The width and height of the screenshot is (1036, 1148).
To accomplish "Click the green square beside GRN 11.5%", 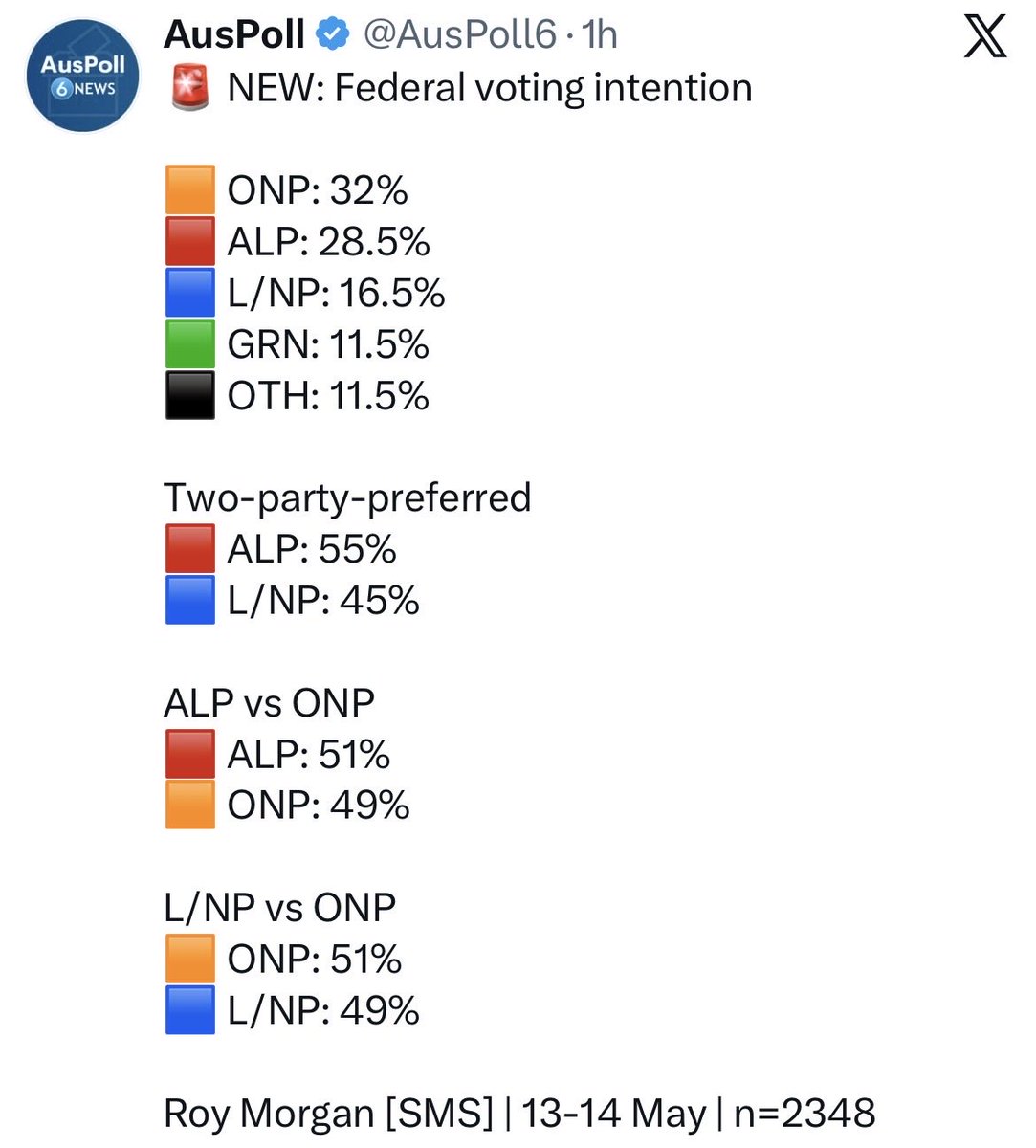I will (x=189, y=345).
